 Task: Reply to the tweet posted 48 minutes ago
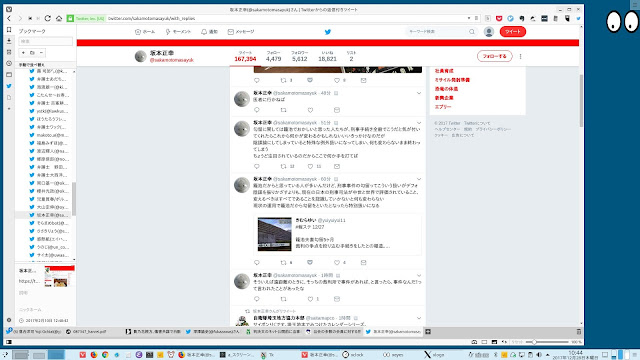257,110
